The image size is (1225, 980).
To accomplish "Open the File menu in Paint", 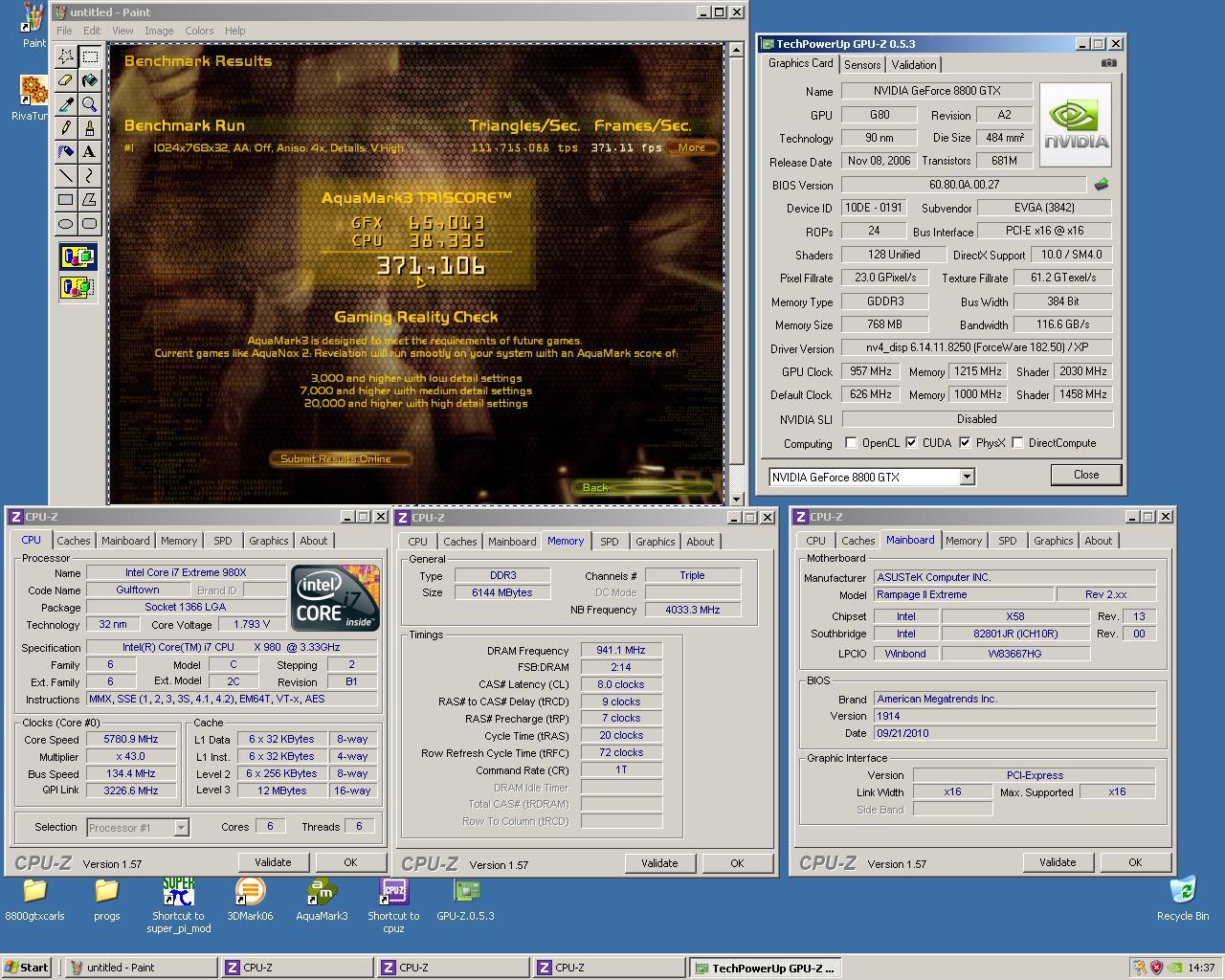I will point(64,31).
